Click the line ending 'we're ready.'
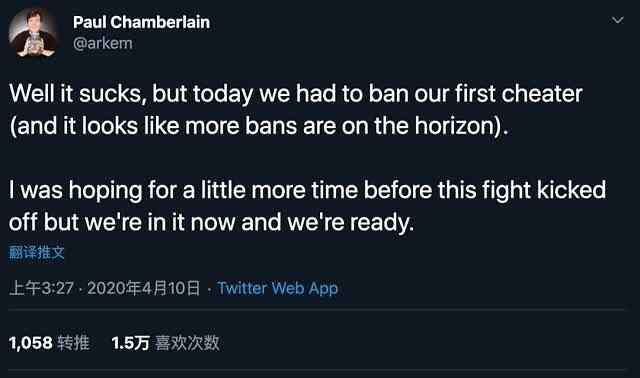Screen dimensions: 640x378 pos(211,222)
